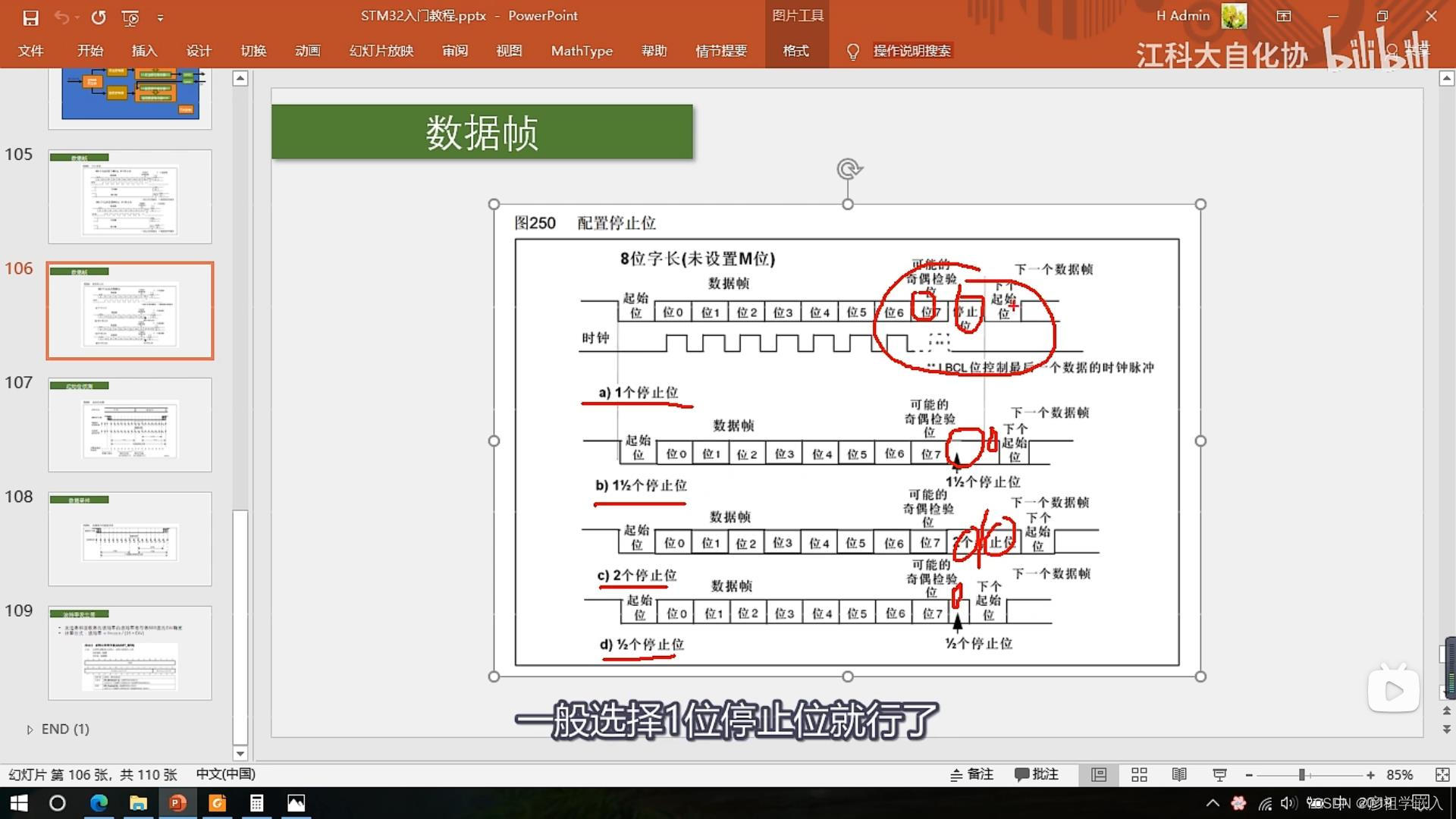Viewport: 1456px width, 819px height.
Task: Click the rotate handle above the picture
Action: tap(849, 168)
